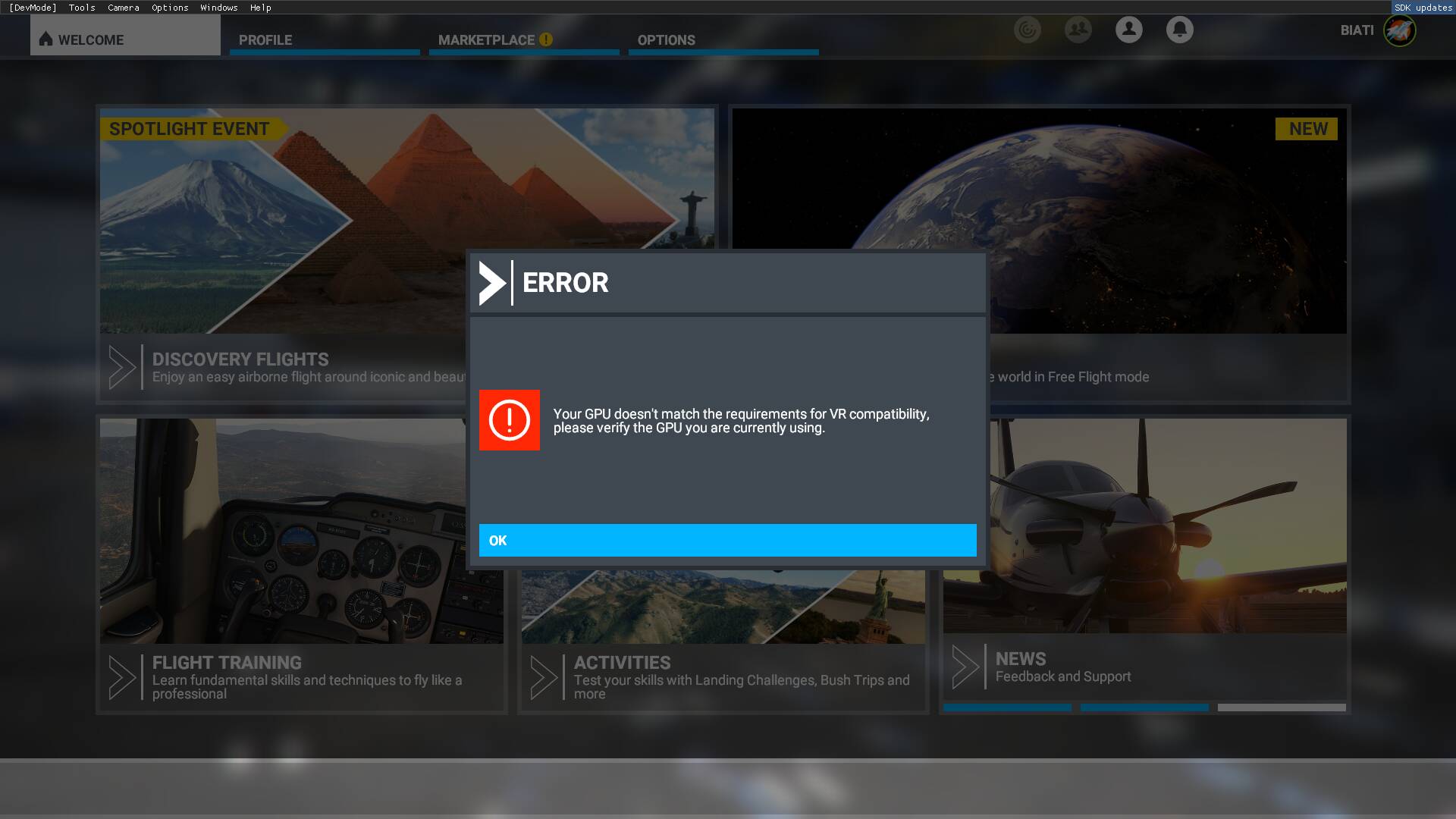
Task: Click 'Test your skills with Landing Challenges' text
Action: (742, 687)
